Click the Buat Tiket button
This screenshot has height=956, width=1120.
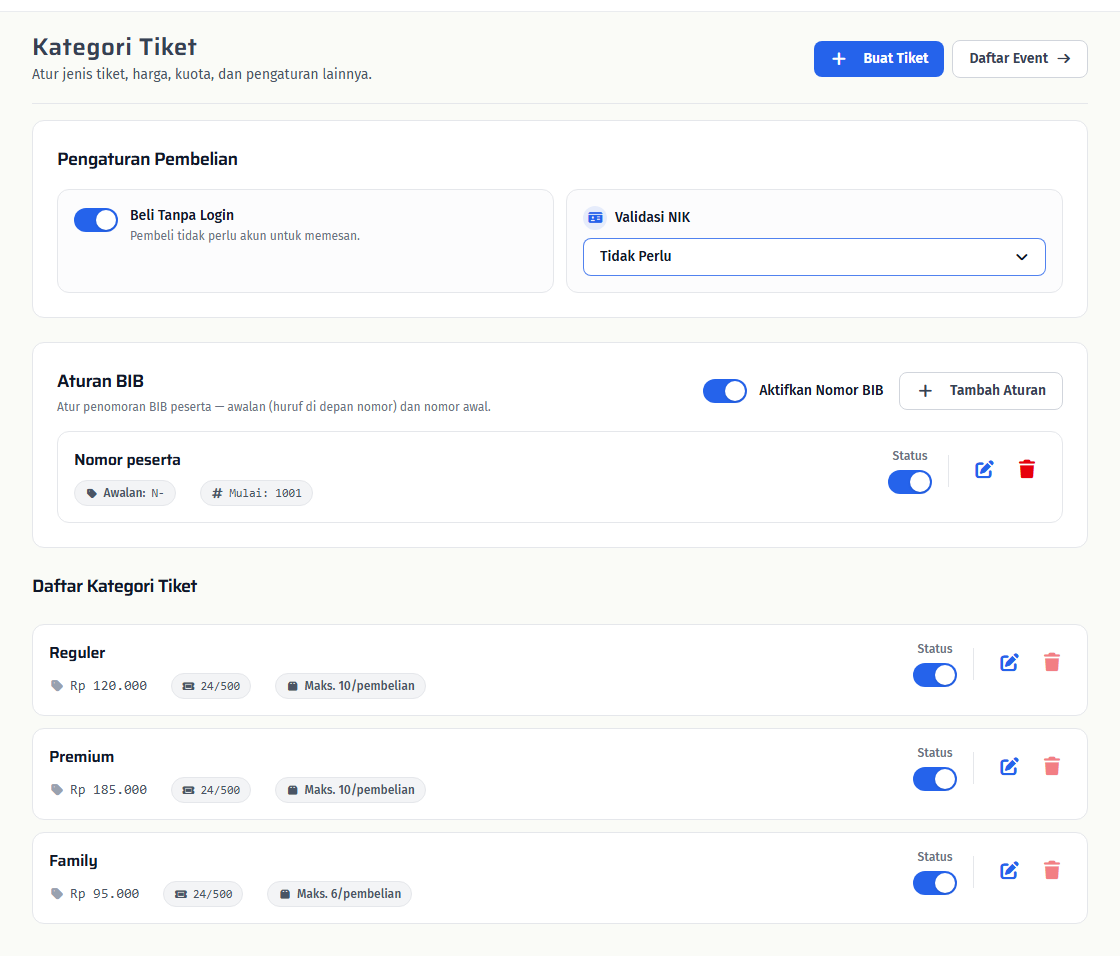click(879, 59)
